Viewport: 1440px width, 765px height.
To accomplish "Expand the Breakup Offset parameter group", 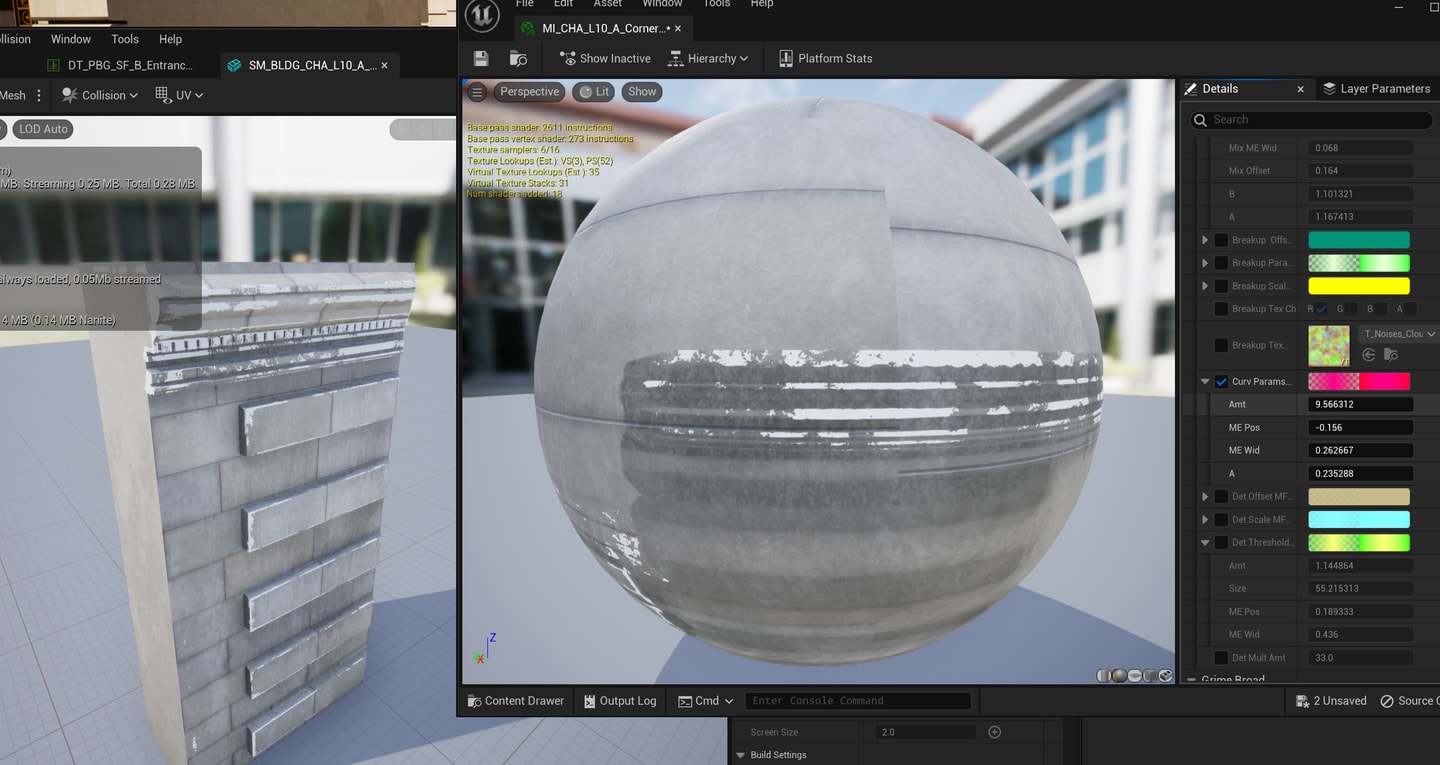I will [1205, 240].
